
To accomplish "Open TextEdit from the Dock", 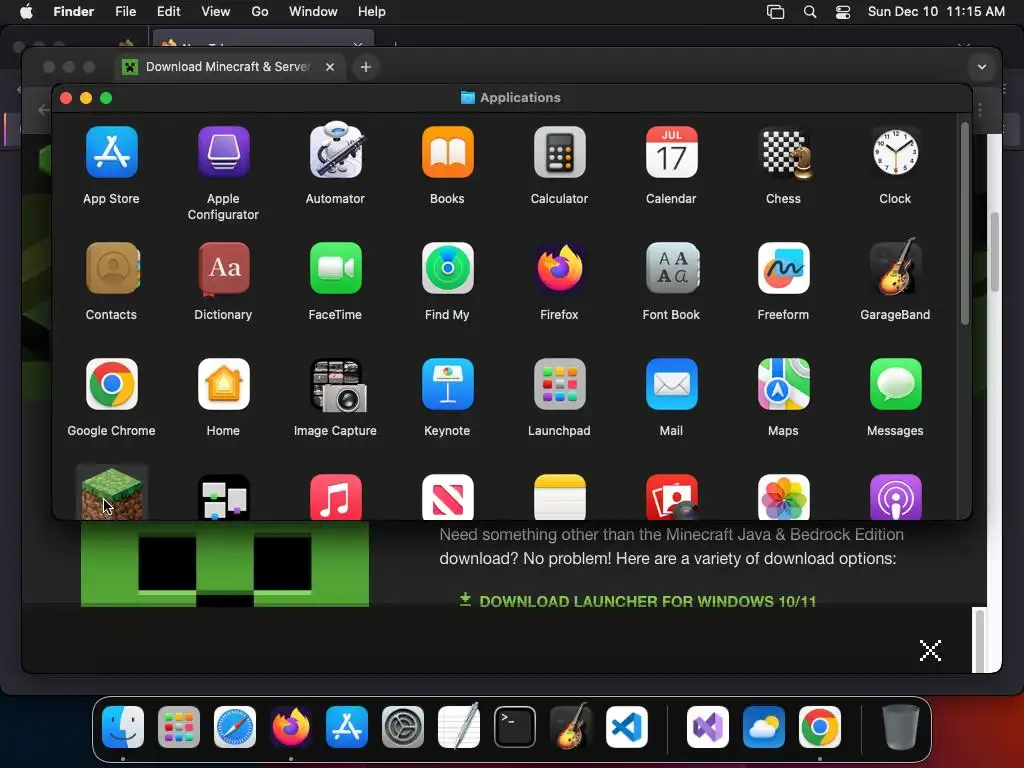I will [458, 727].
